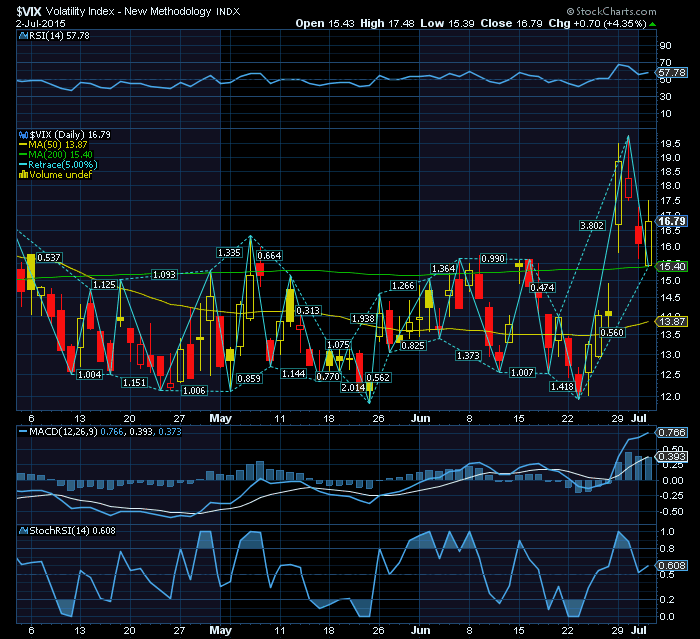Viewport: 700px width, 639px height.
Task: Click the 0.664 retrace ratio label
Action: pos(269,255)
